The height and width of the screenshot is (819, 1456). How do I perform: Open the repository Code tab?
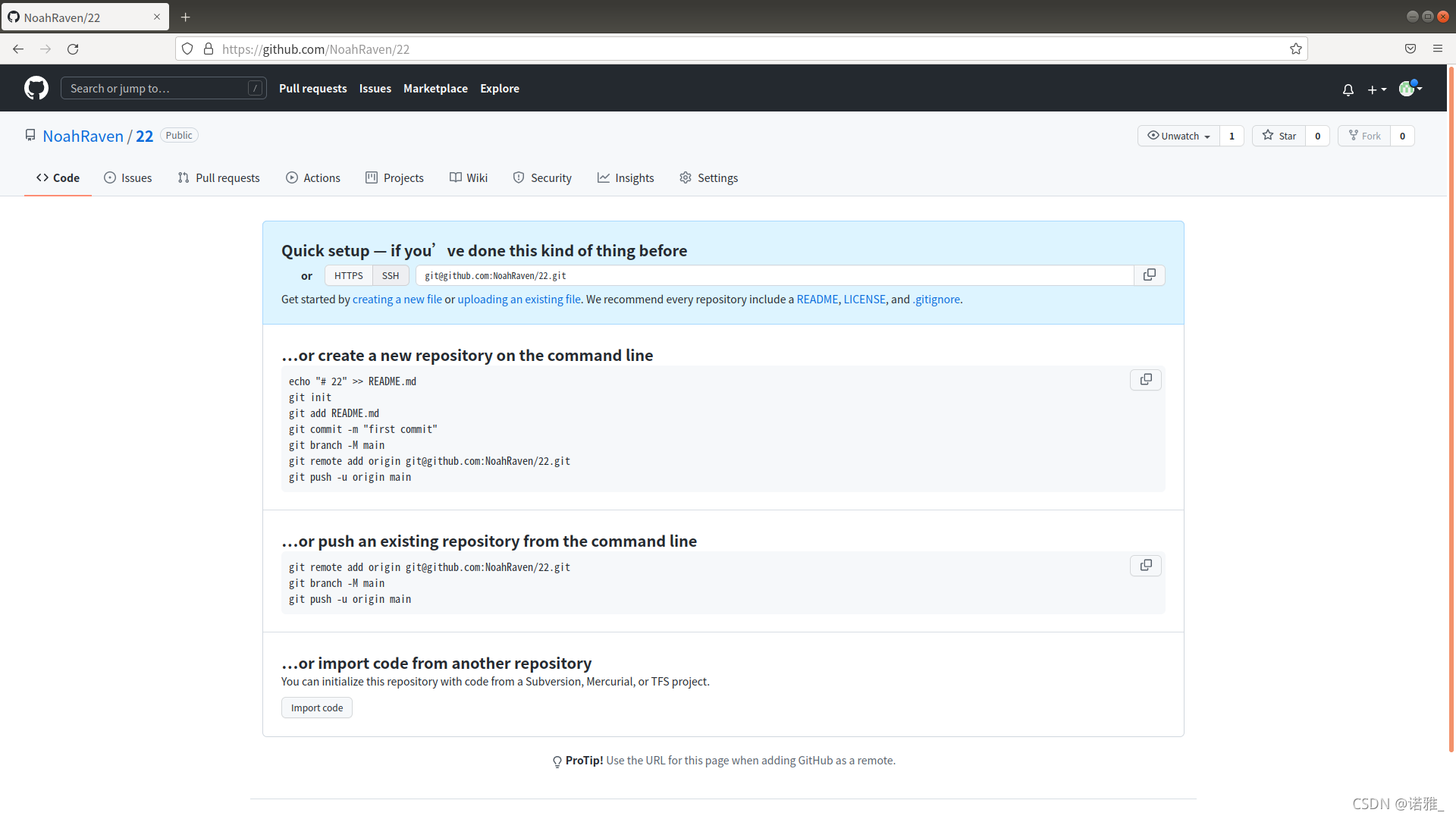58,177
